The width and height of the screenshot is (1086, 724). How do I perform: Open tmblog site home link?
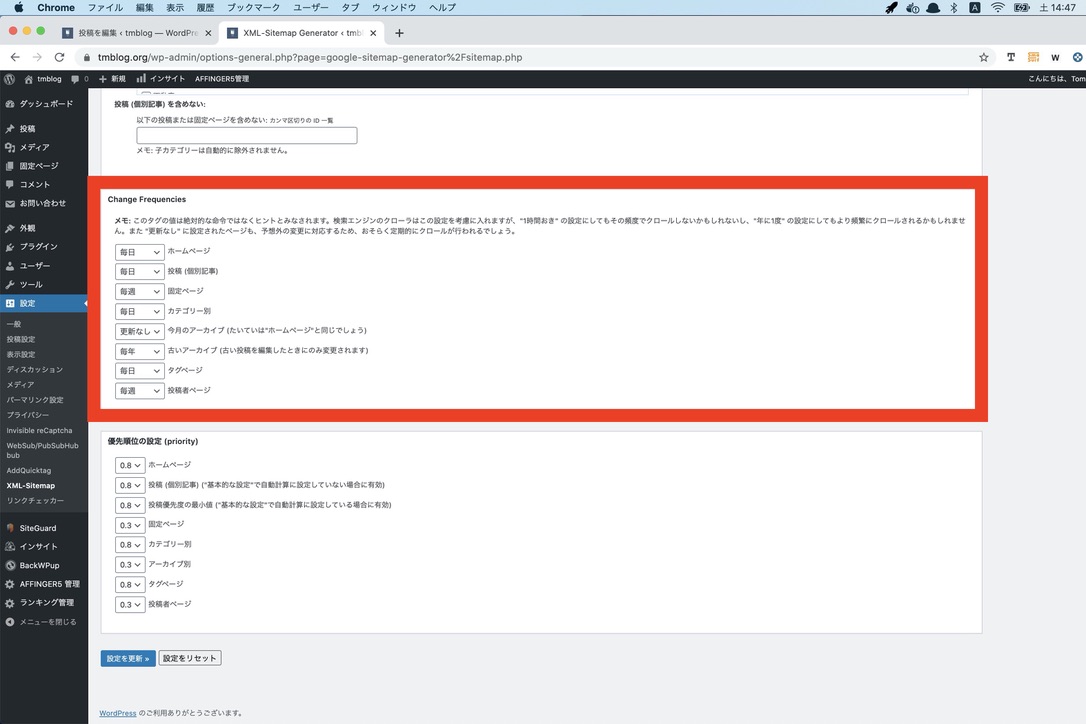(43, 79)
